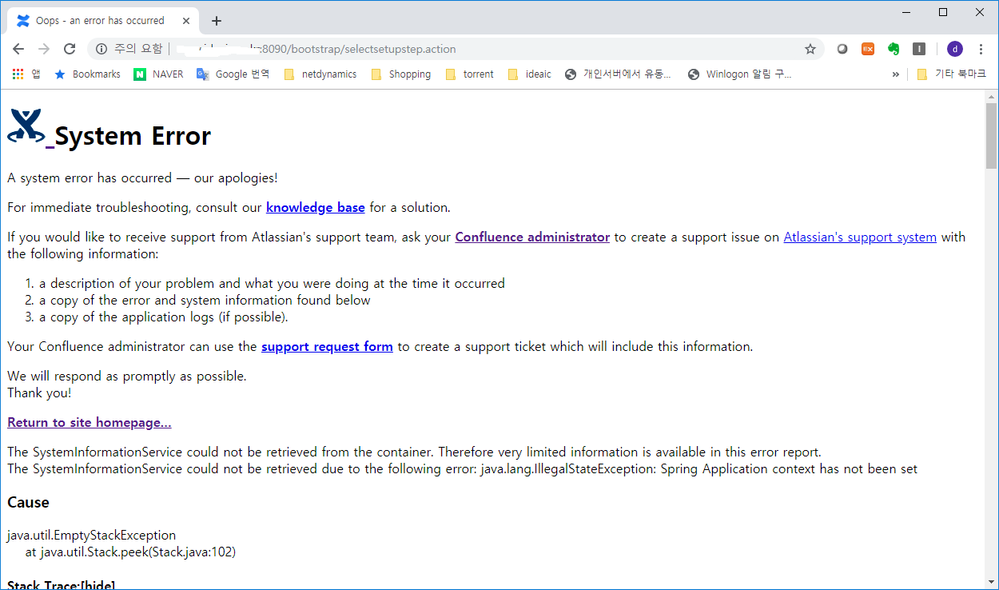
Task: Open the 개인서버에서 유동 bookmark
Action: (x=618, y=74)
